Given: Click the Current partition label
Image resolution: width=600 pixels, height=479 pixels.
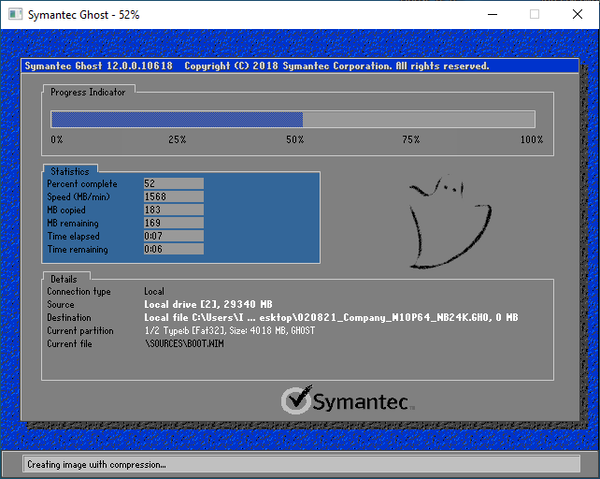Looking at the screenshot, I should (x=80, y=331).
